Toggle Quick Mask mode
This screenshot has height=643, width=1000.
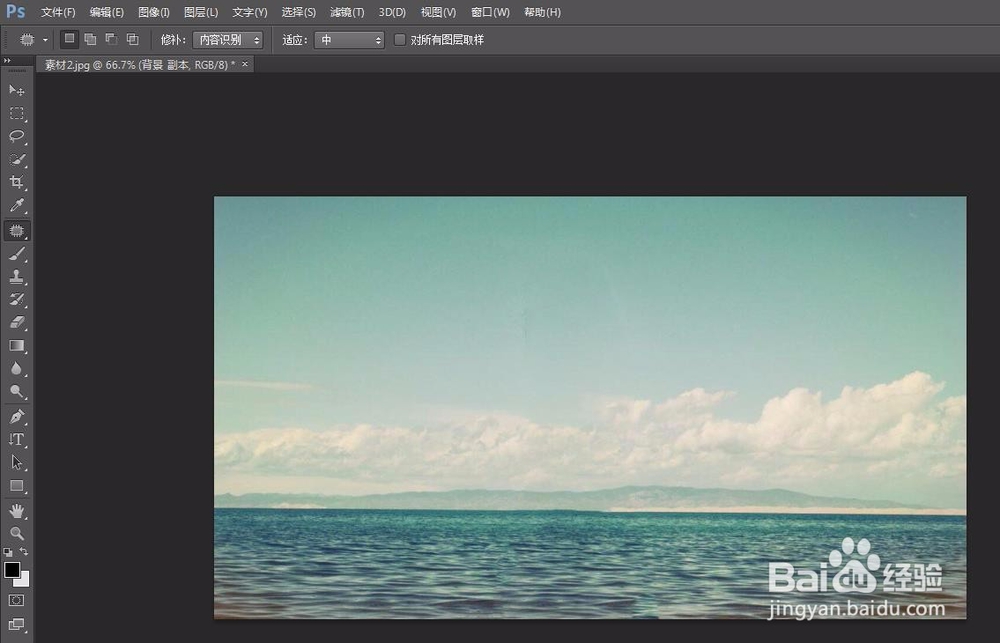pos(16,600)
